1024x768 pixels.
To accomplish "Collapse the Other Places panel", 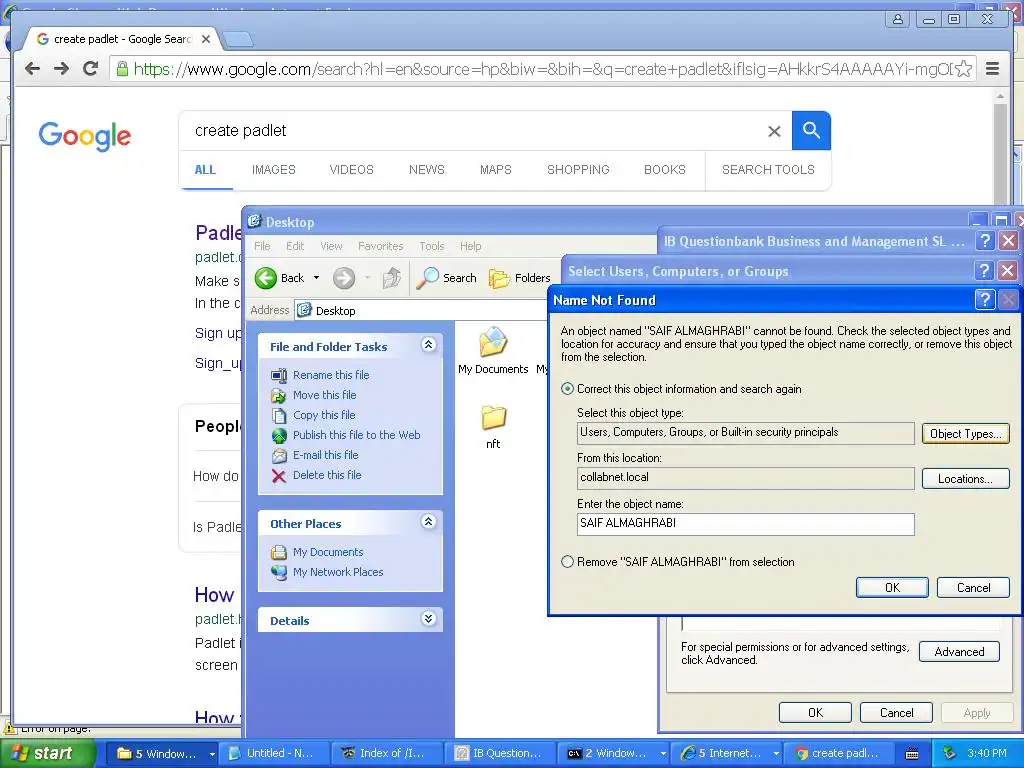I will click(428, 521).
